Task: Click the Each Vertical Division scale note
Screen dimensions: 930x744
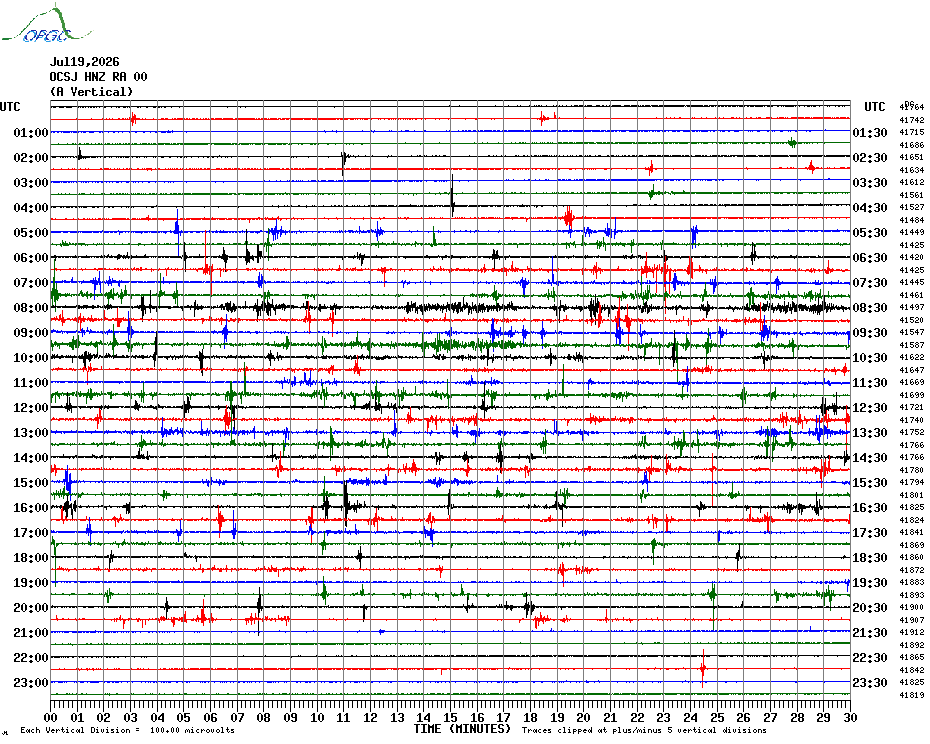Action: coord(128,730)
